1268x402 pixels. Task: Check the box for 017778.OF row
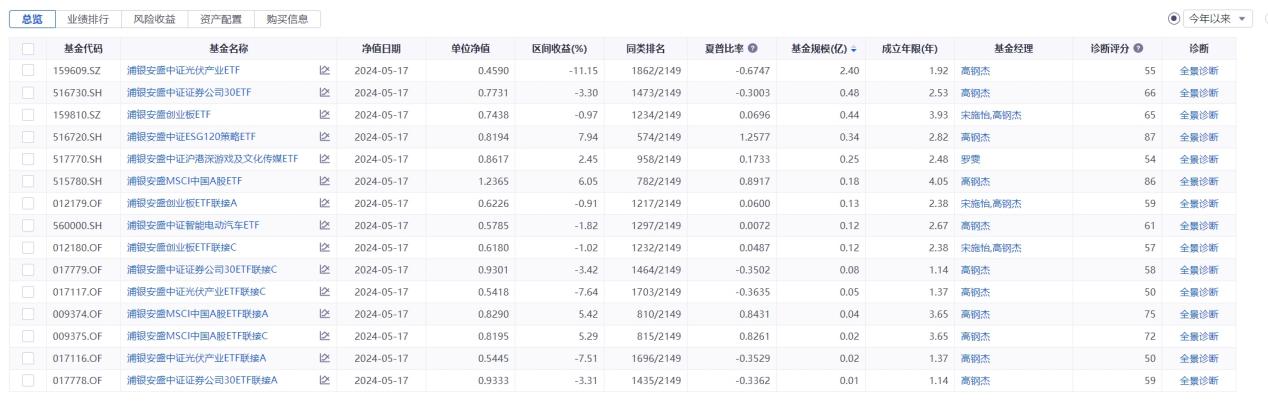click(27, 380)
